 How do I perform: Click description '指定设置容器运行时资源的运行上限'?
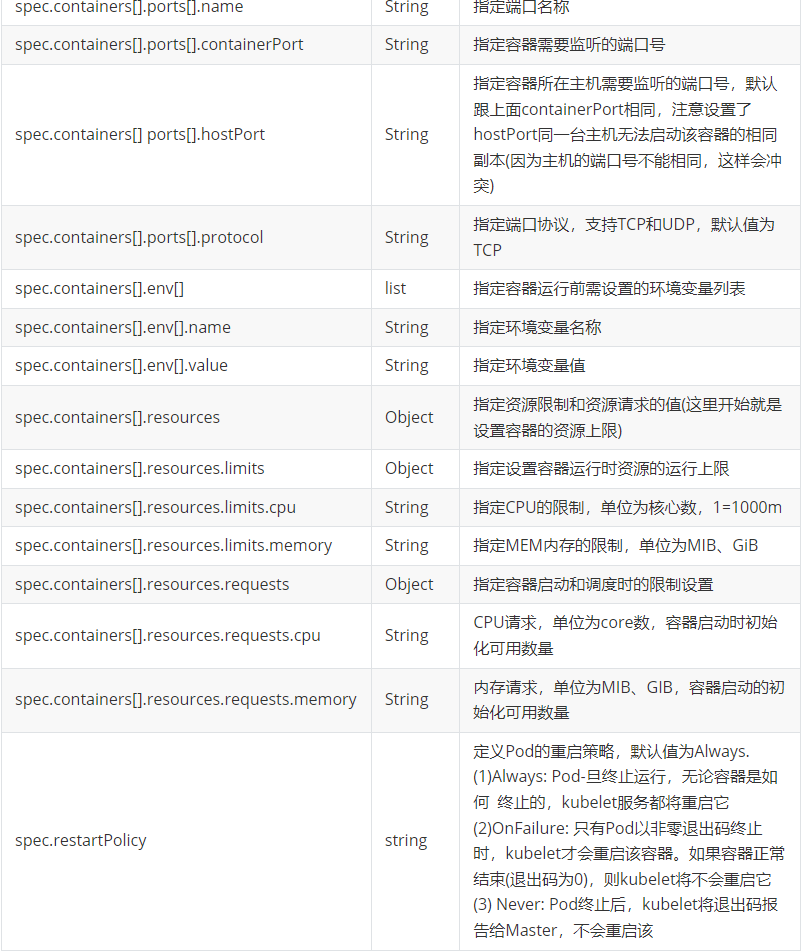601,468
